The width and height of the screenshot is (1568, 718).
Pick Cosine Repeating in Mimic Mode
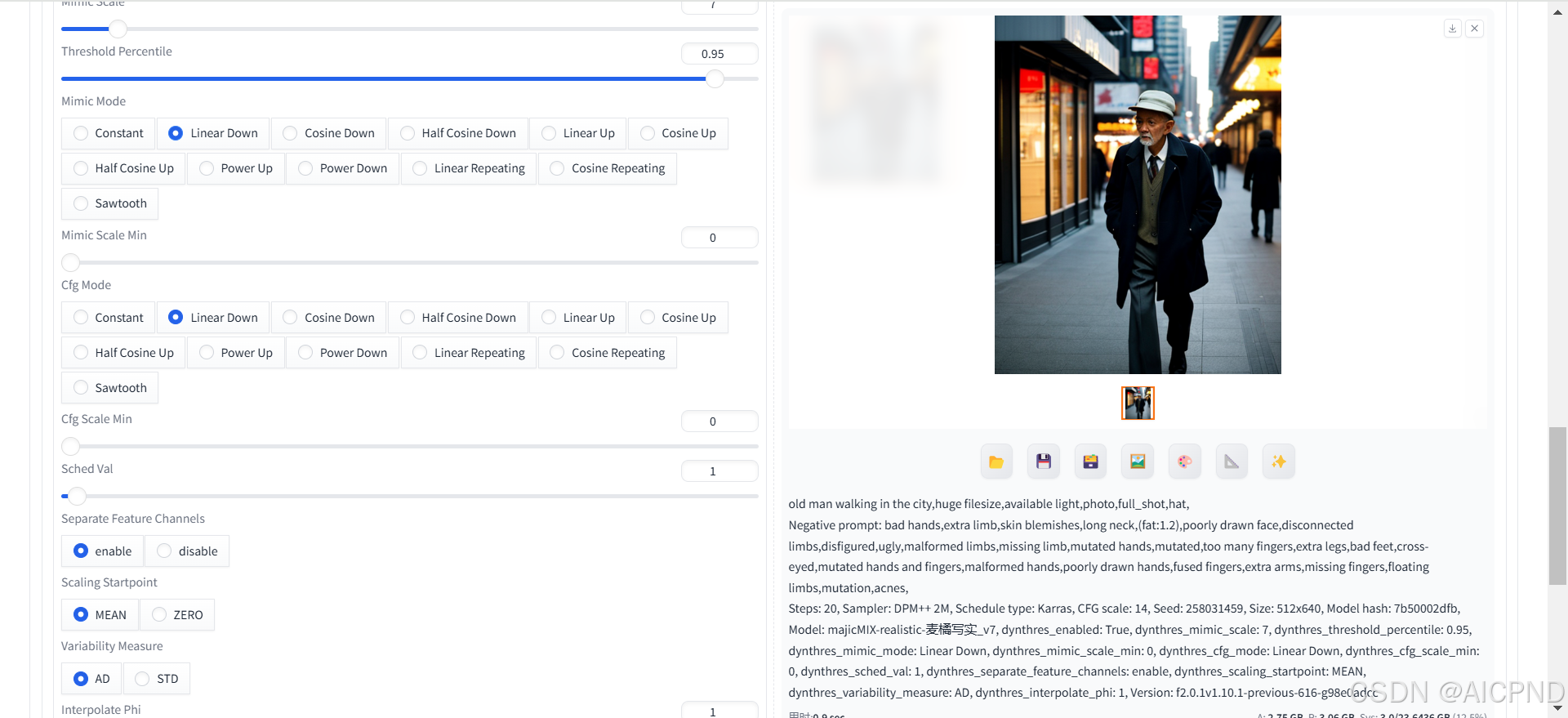click(608, 168)
